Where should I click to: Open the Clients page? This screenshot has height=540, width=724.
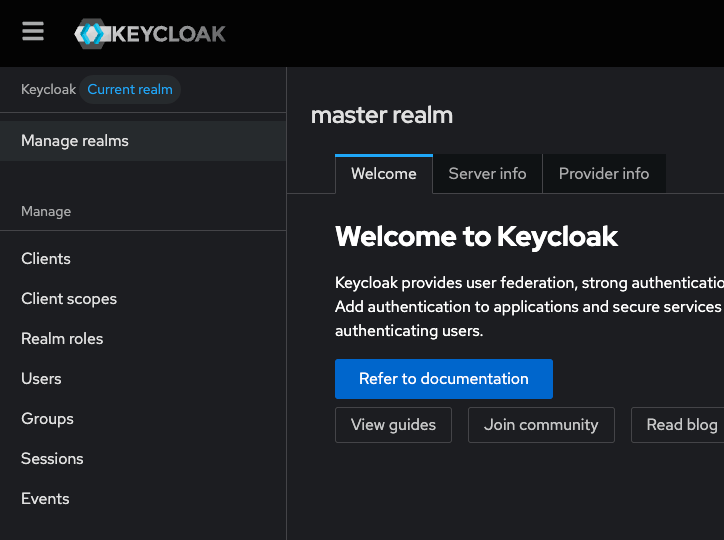coord(143,258)
